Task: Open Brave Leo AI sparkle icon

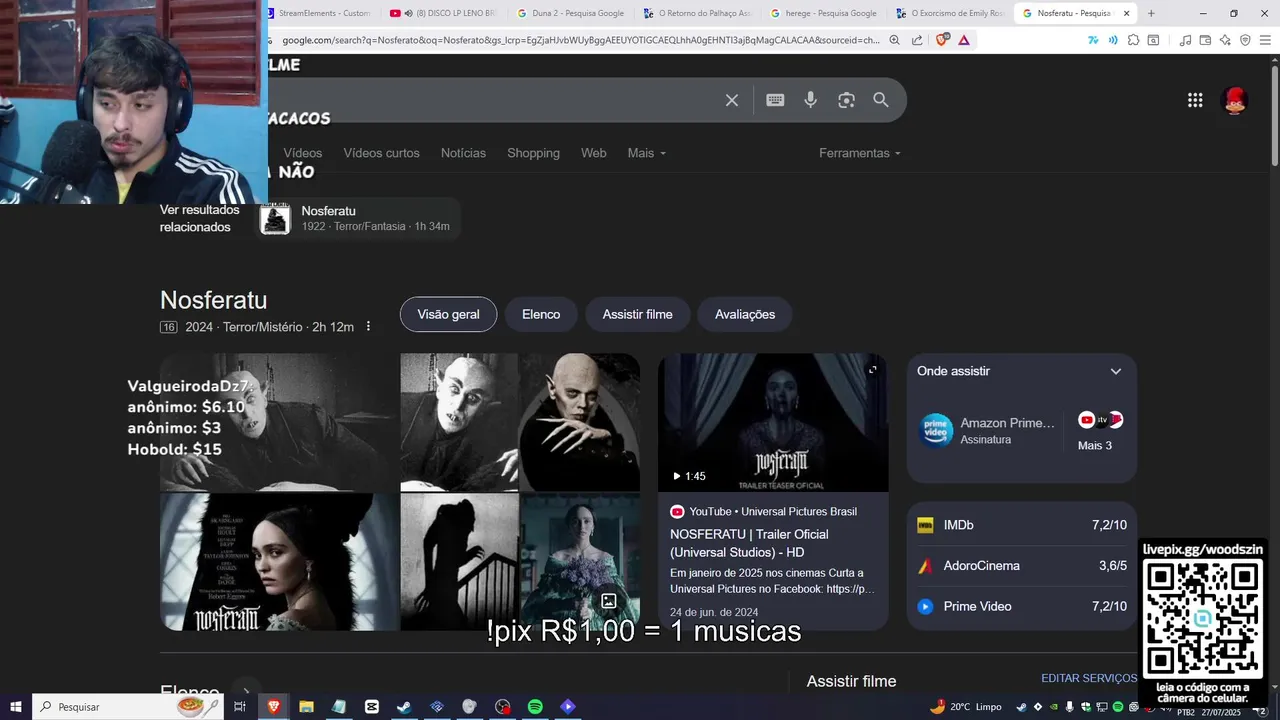Action: (1225, 40)
